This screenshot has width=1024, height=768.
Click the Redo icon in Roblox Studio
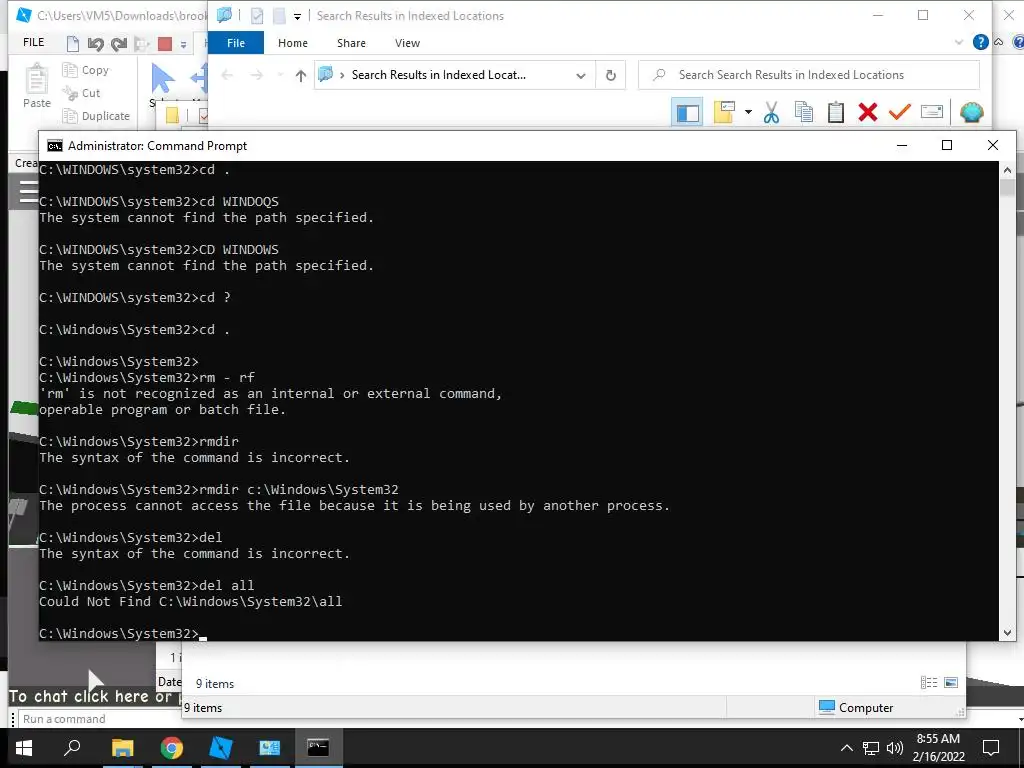coord(119,44)
